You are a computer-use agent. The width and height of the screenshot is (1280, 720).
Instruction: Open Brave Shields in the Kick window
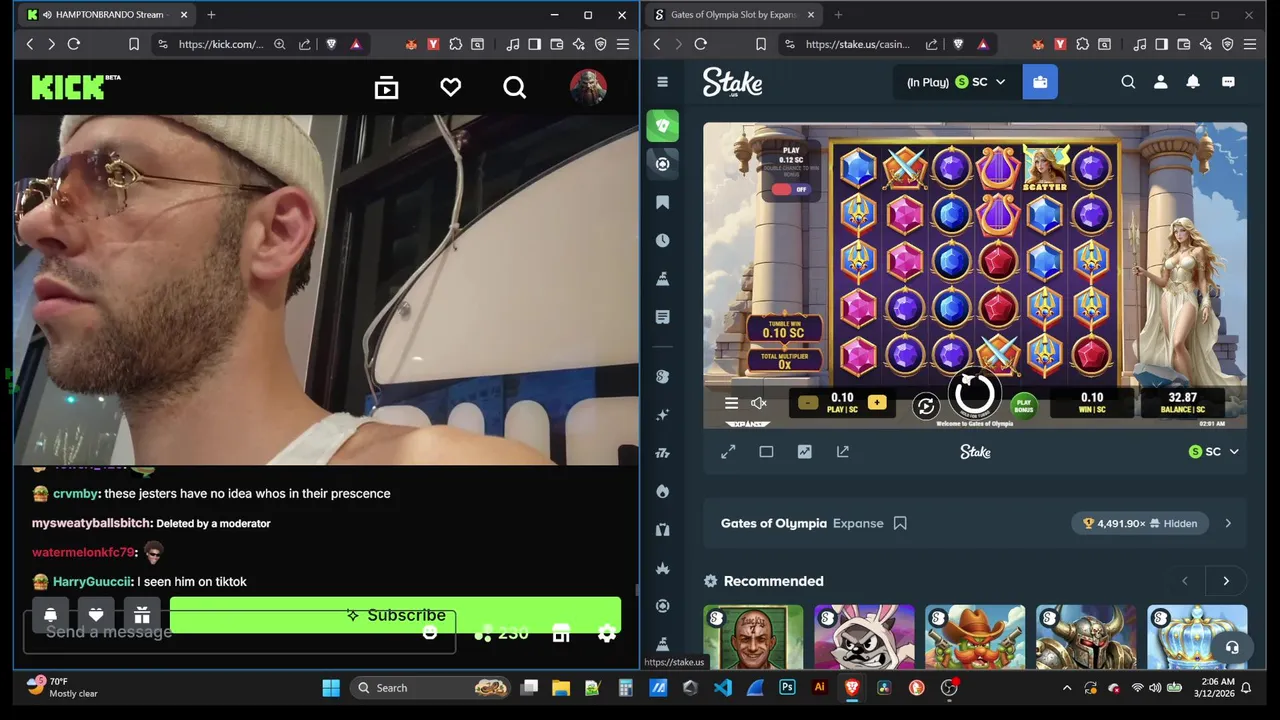[x=331, y=44]
